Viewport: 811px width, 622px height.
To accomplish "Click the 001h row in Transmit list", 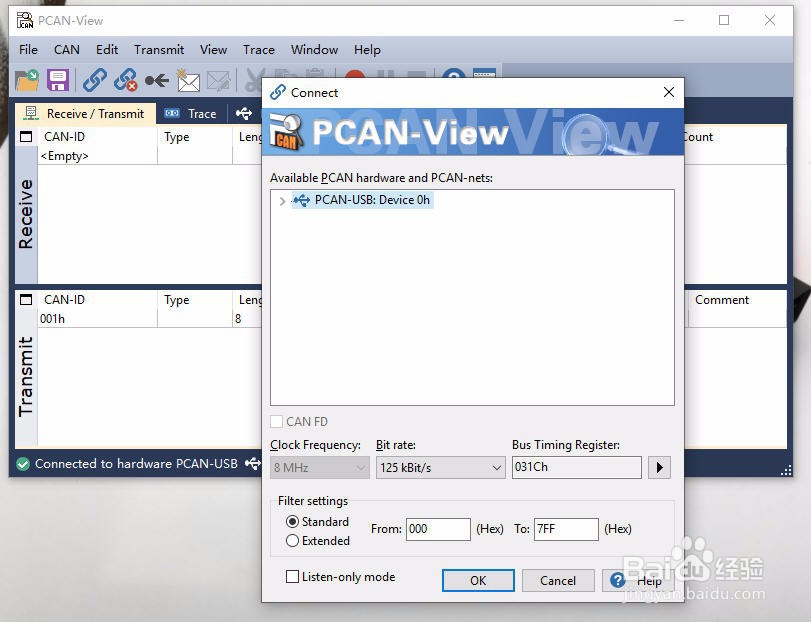I will point(52,318).
